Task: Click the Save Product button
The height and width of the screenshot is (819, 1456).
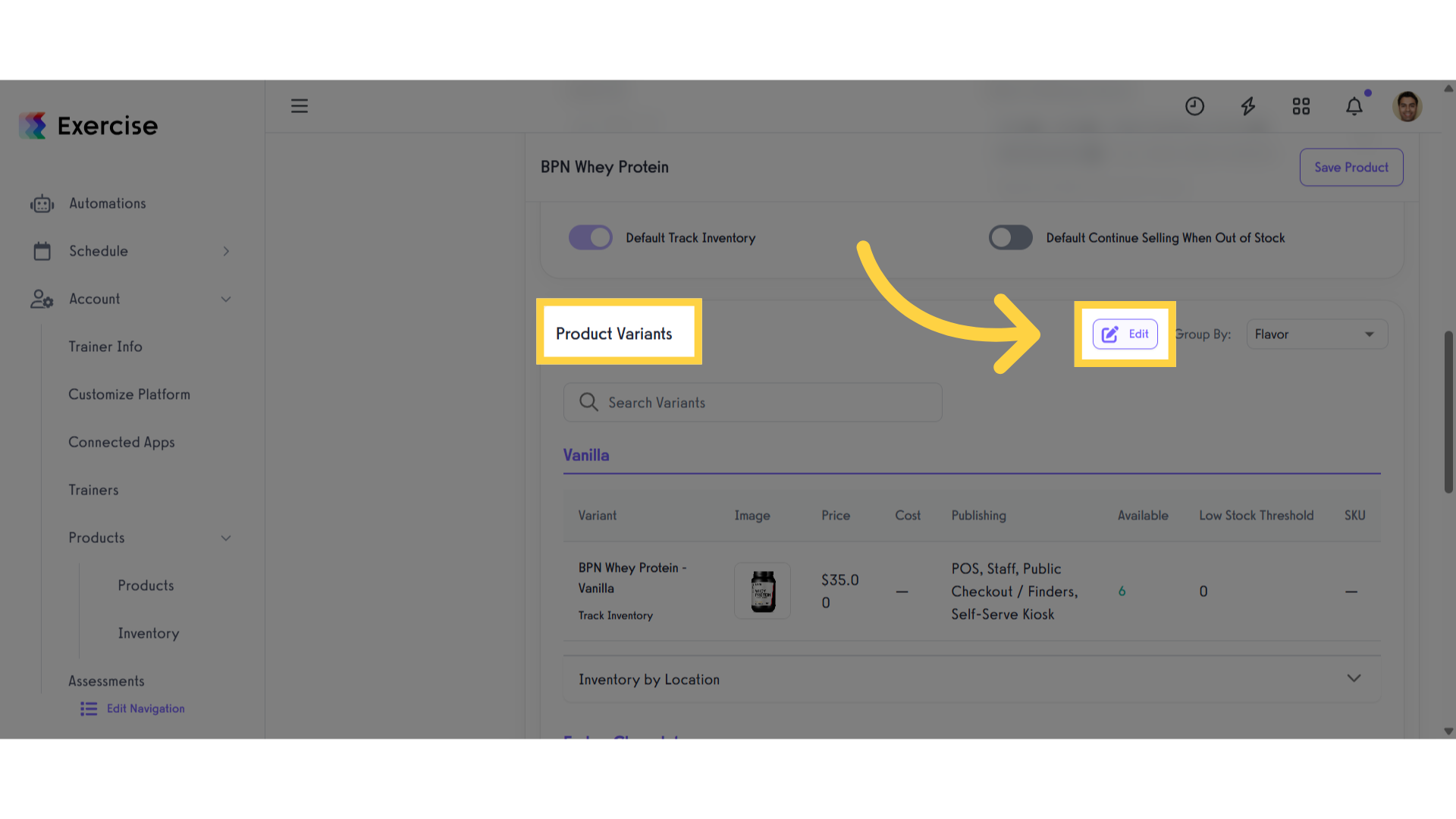Action: 1351,168
